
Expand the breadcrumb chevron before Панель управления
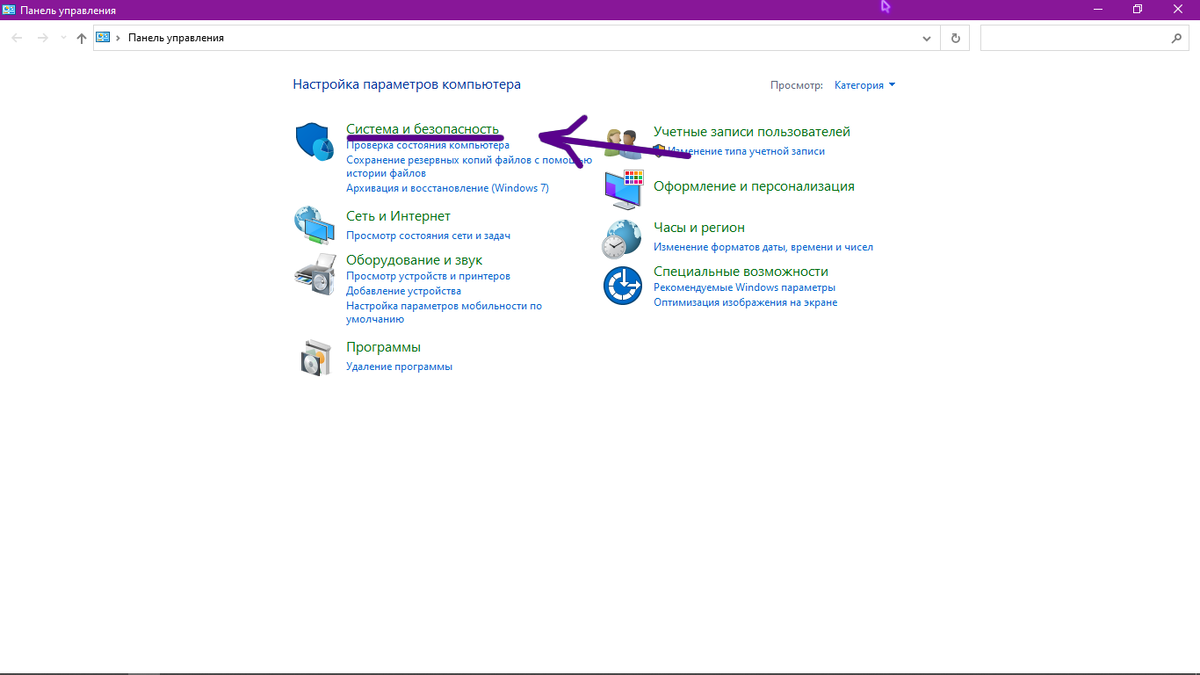[118, 38]
